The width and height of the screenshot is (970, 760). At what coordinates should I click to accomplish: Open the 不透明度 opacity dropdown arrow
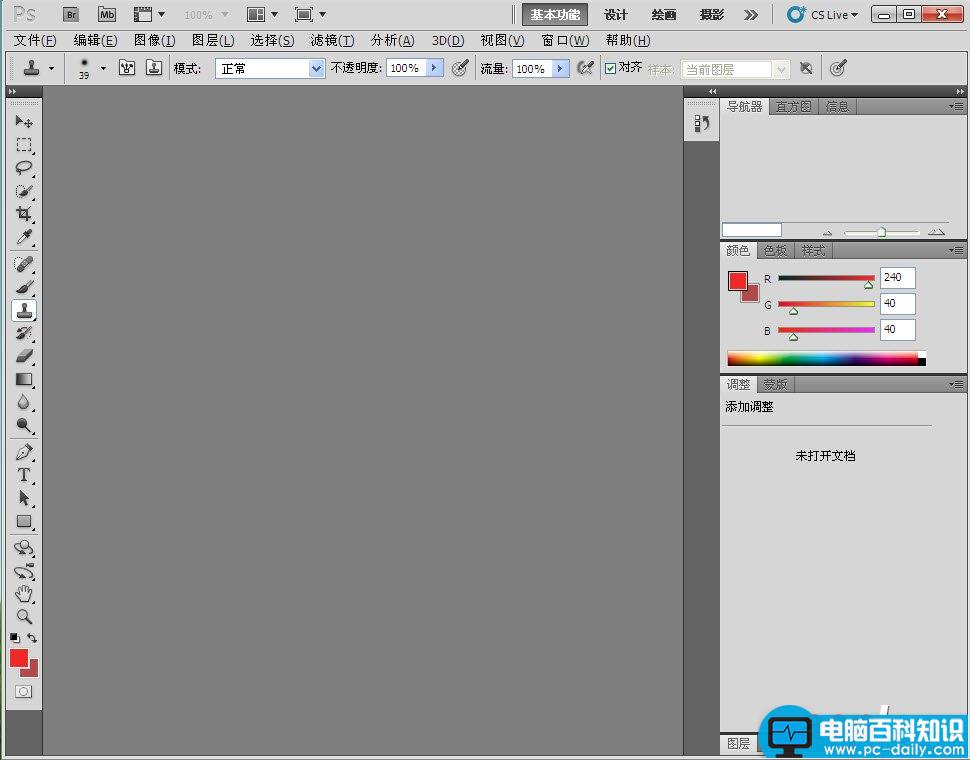(x=433, y=68)
